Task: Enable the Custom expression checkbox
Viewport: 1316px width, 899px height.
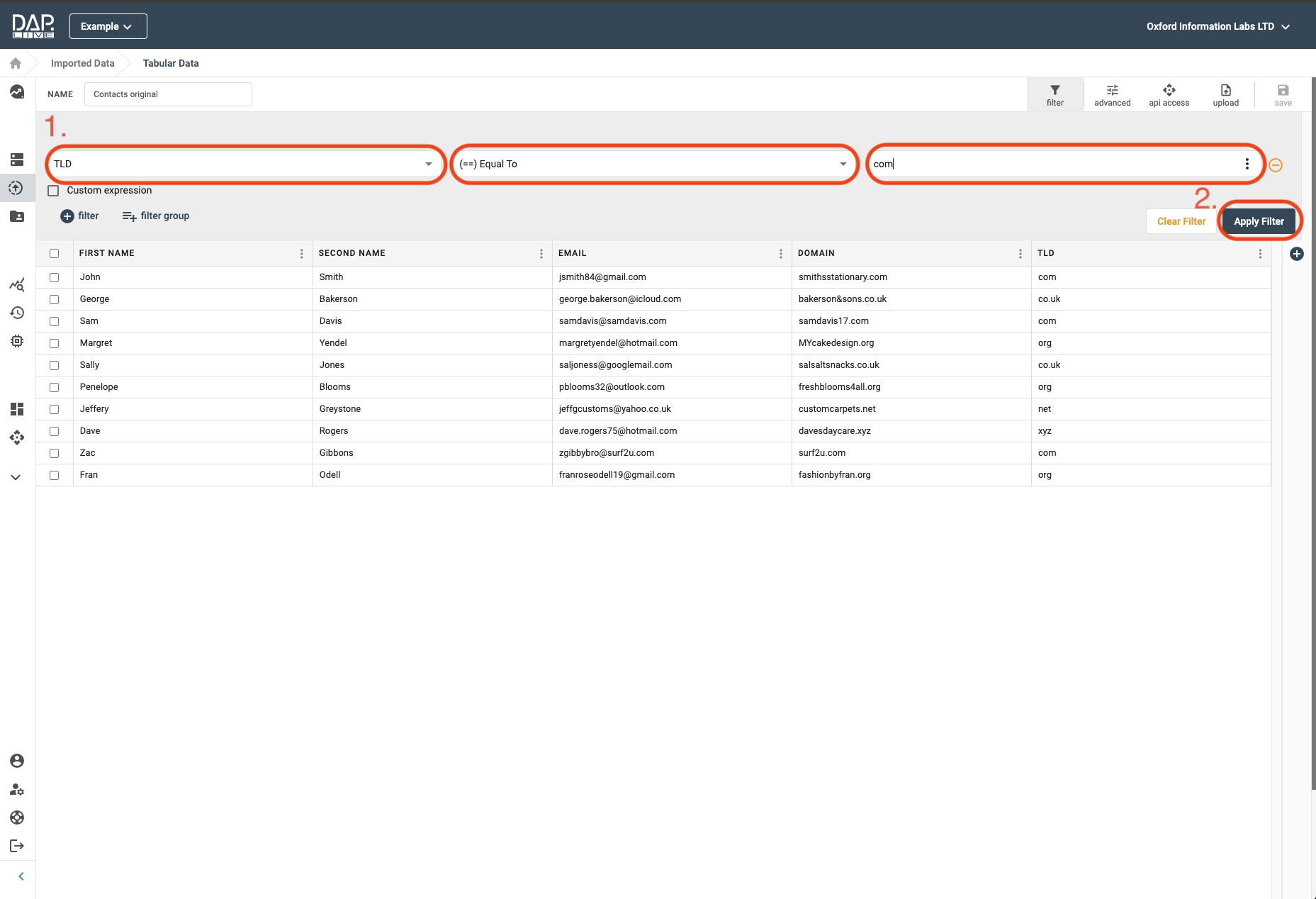Action: (x=53, y=191)
